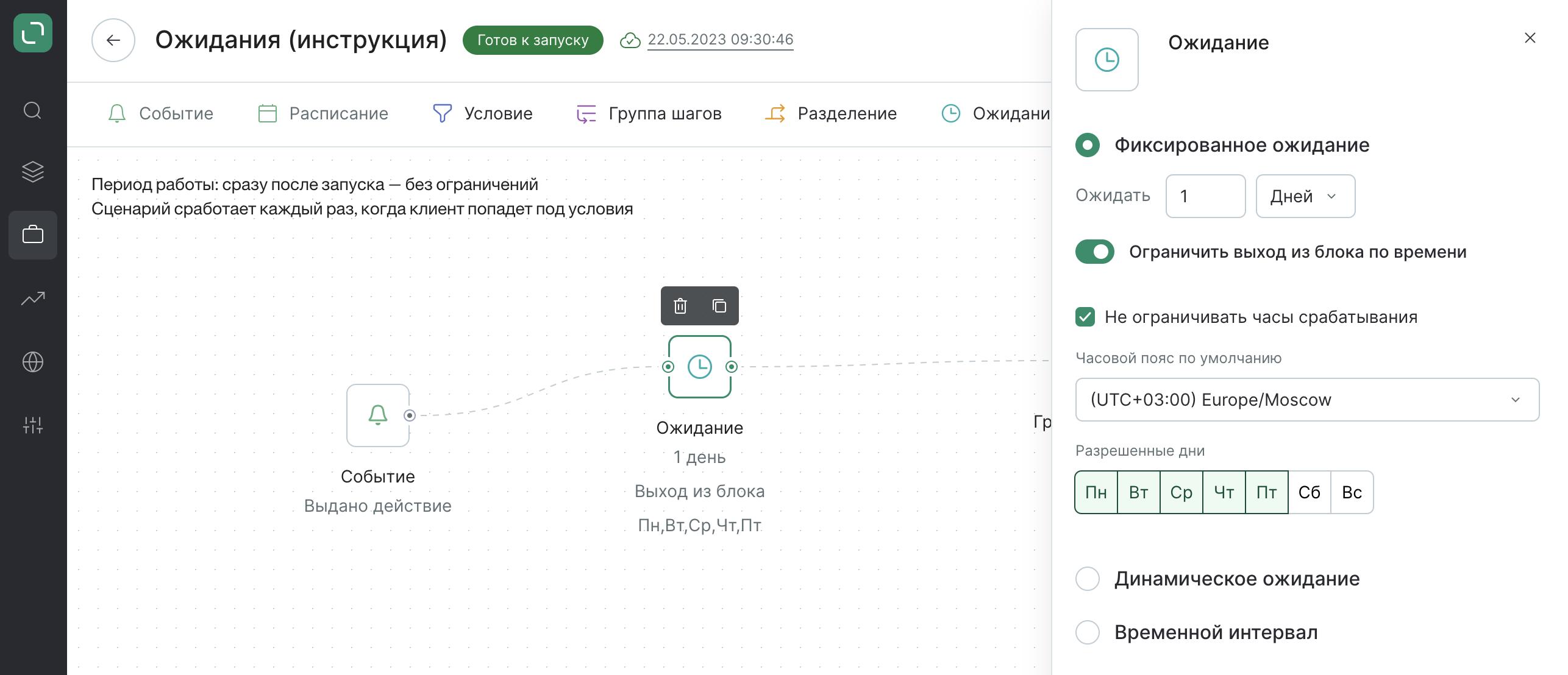This screenshot has width=1568, height=675.
Task: Toggle Пн allowed day
Action: (1096, 492)
